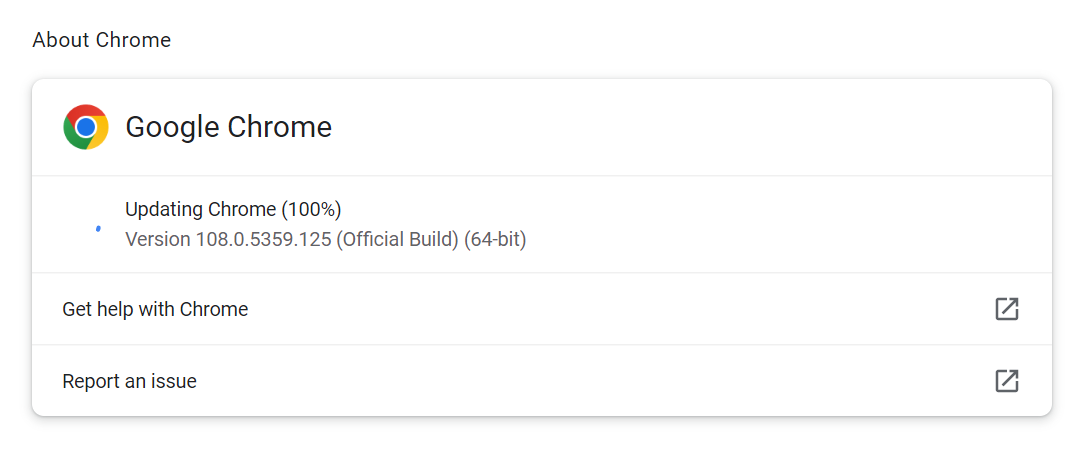
Task: Open the Get help with Chrome link
Action: pos(155,309)
